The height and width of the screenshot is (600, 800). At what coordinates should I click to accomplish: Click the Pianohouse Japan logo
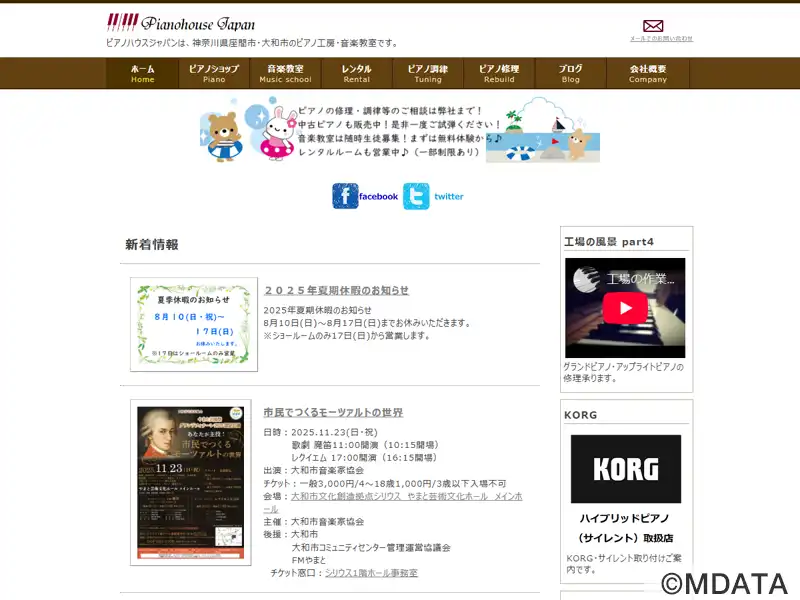click(x=181, y=23)
